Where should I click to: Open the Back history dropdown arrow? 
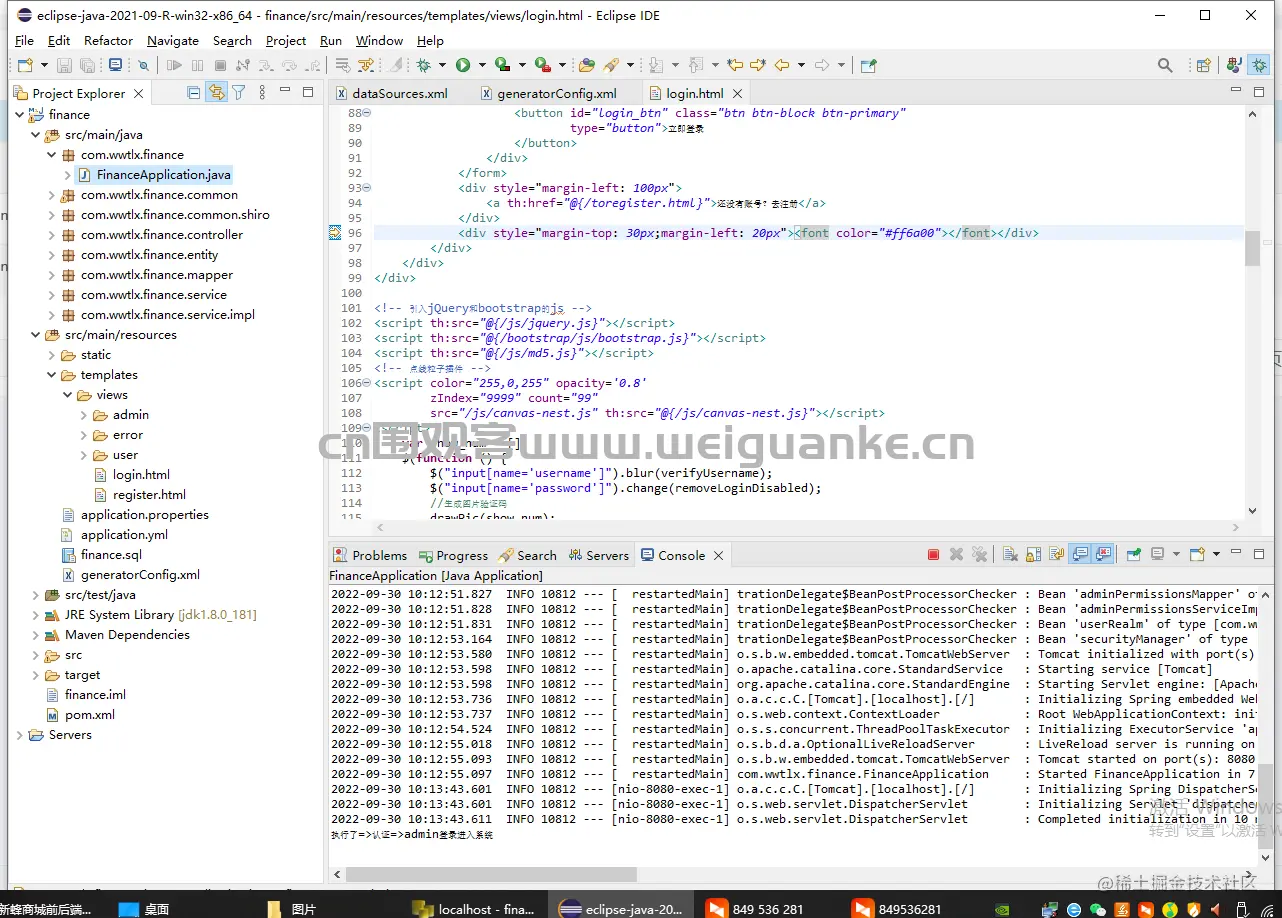click(x=800, y=66)
